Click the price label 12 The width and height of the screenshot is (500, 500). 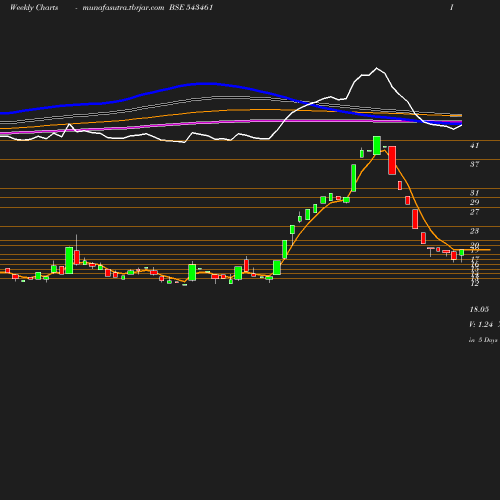pyautogui.click(x=474, y=283)
